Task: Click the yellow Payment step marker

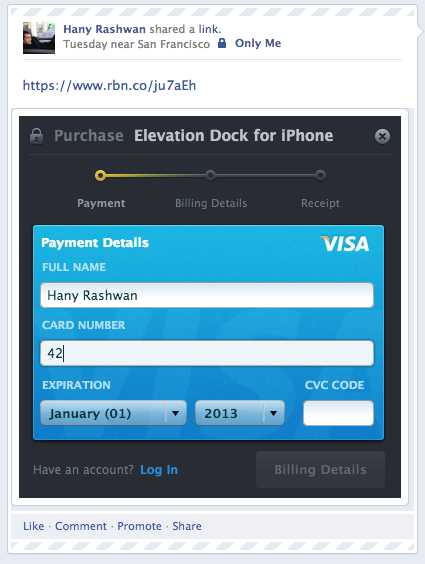Action: pyautogui.click(x=100, y=176)
